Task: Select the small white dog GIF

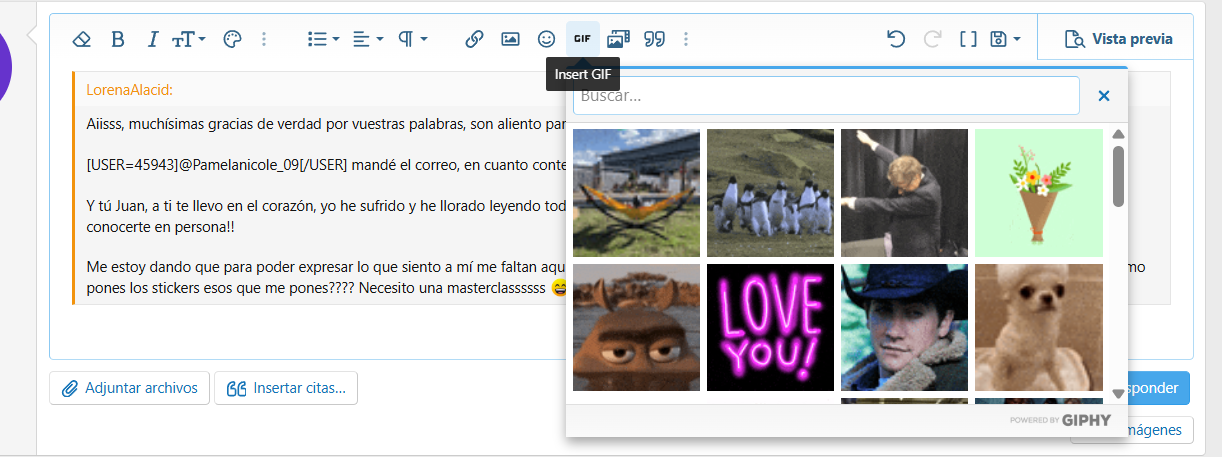Action: [x=1039, y=327]
